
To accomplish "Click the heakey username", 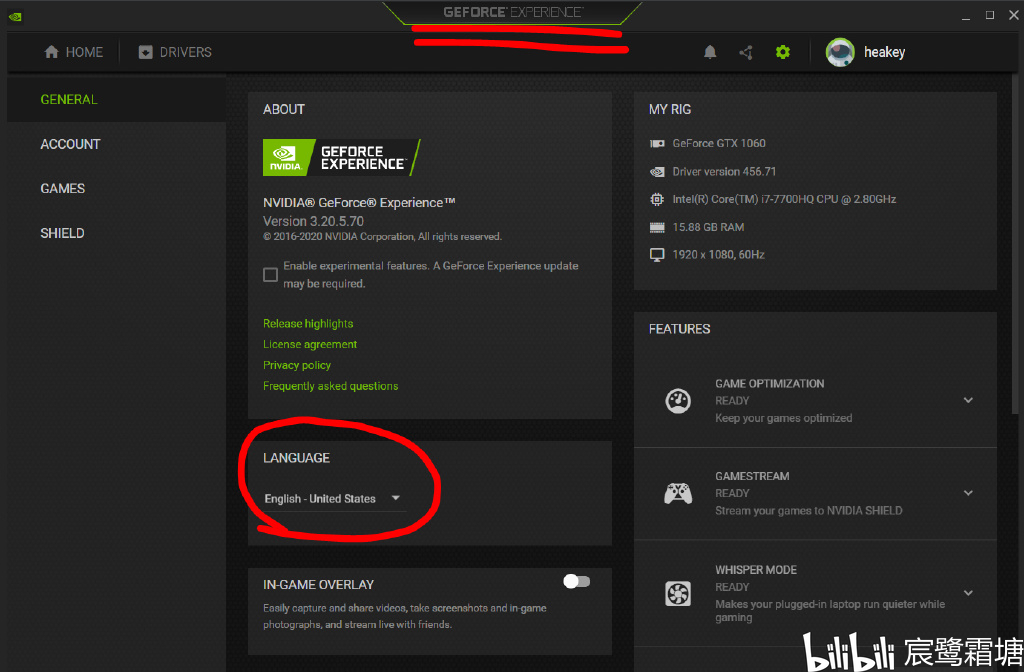I will [x=884, y=52].
